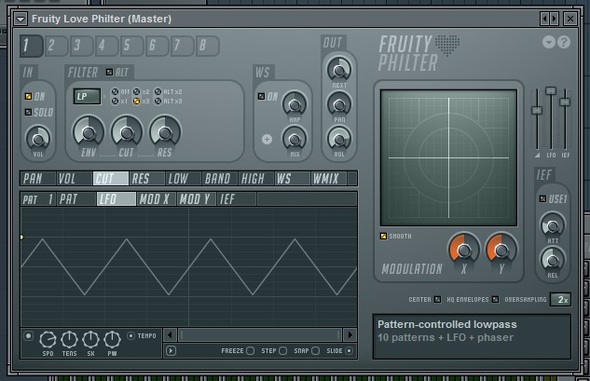Image resolution: width=590 pixels, height=381 pixels.
Task: Toggle the SMOOTH modulation switch
Action: (383, 236)
